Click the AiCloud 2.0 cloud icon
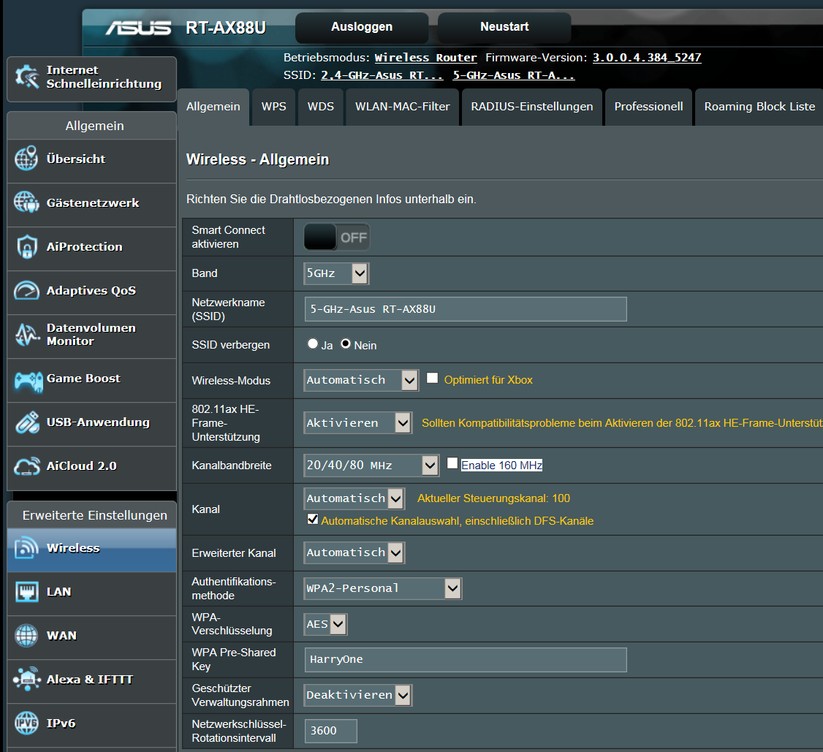This screenshot has height=752, width=823. (27, 467)
